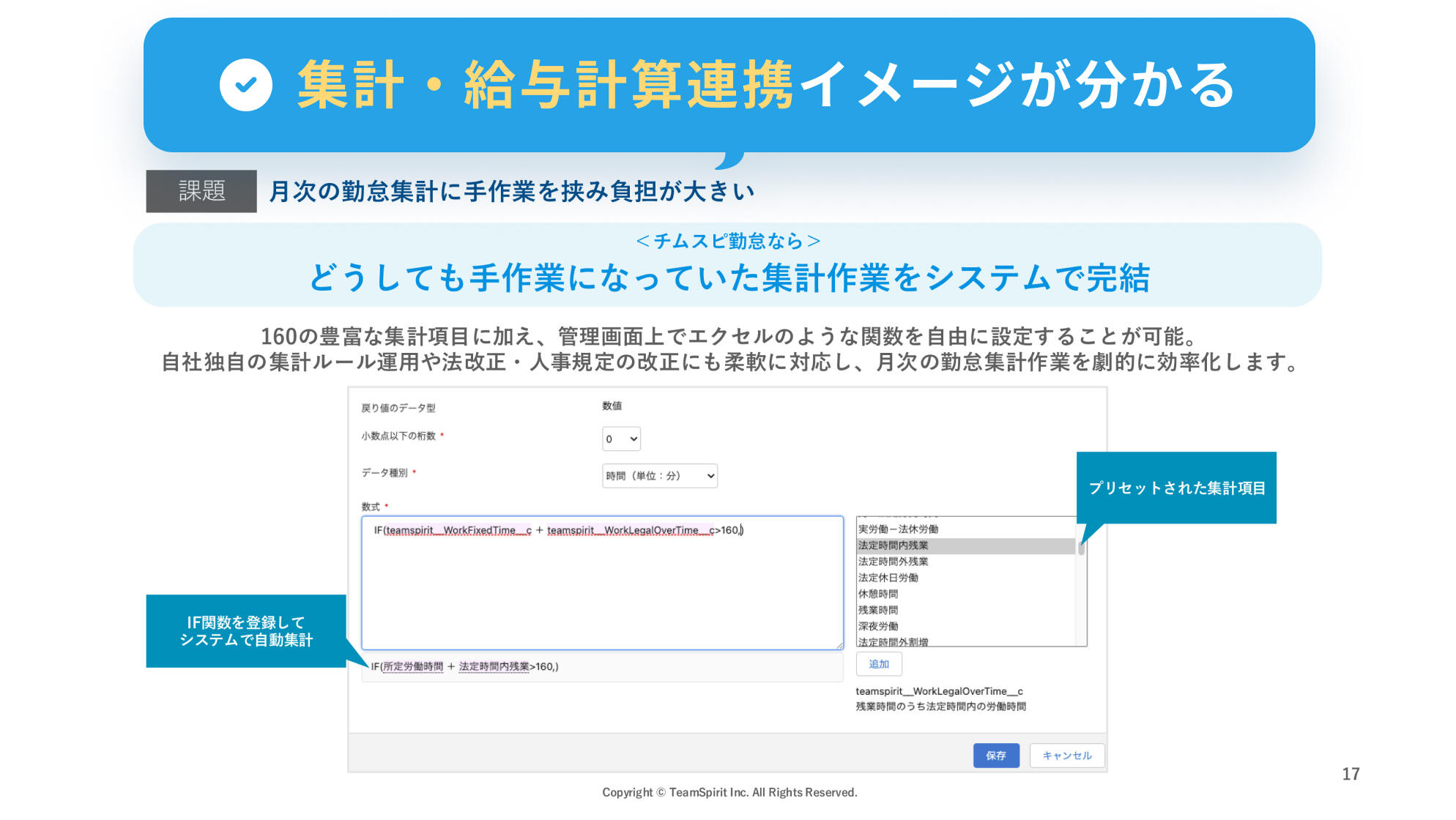Select 法定時間内残業 list item

[894, 545]
